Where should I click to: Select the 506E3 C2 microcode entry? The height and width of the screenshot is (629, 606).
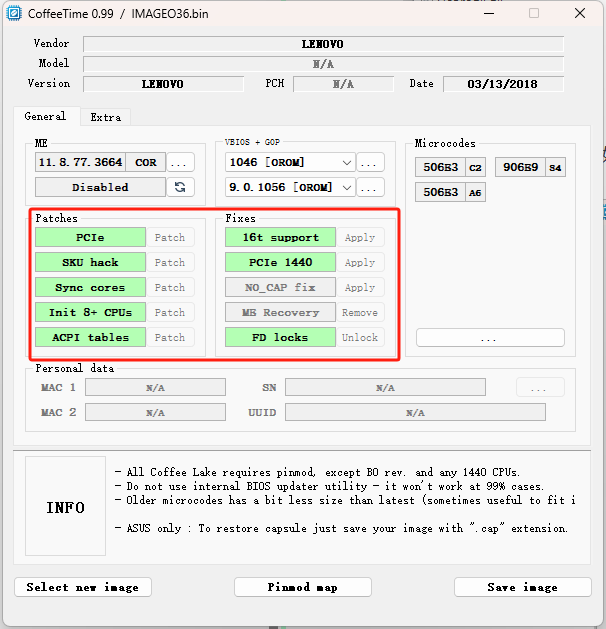tap(450, 168)
